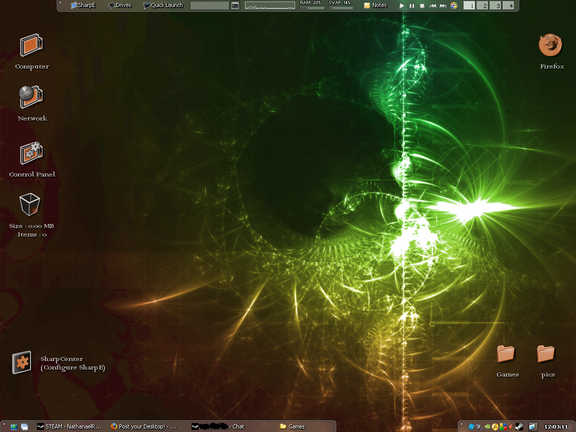Click the four-color shield tray icon

click(x=503, y=426)
